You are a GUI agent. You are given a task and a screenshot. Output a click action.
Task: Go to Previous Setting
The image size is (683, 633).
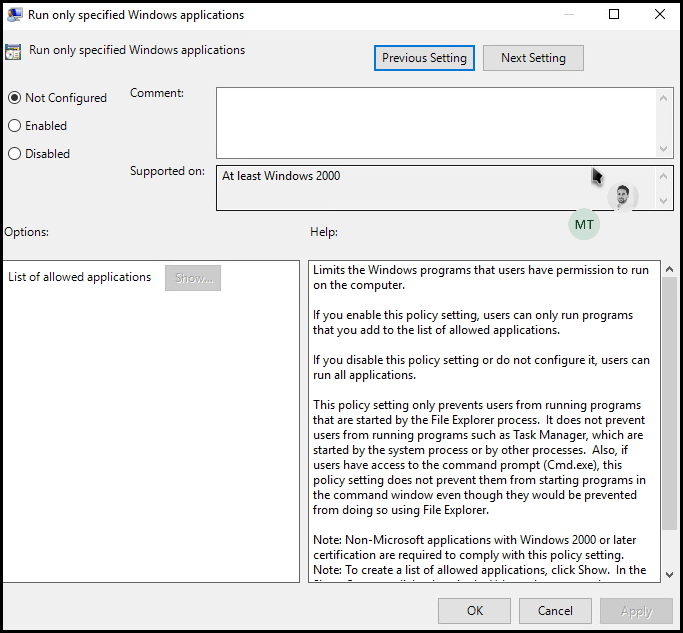(424, 58)
